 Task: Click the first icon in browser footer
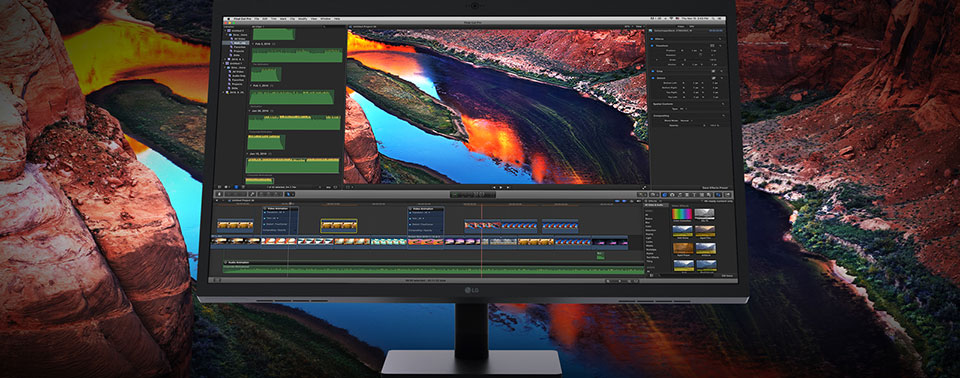coord(219,187)
